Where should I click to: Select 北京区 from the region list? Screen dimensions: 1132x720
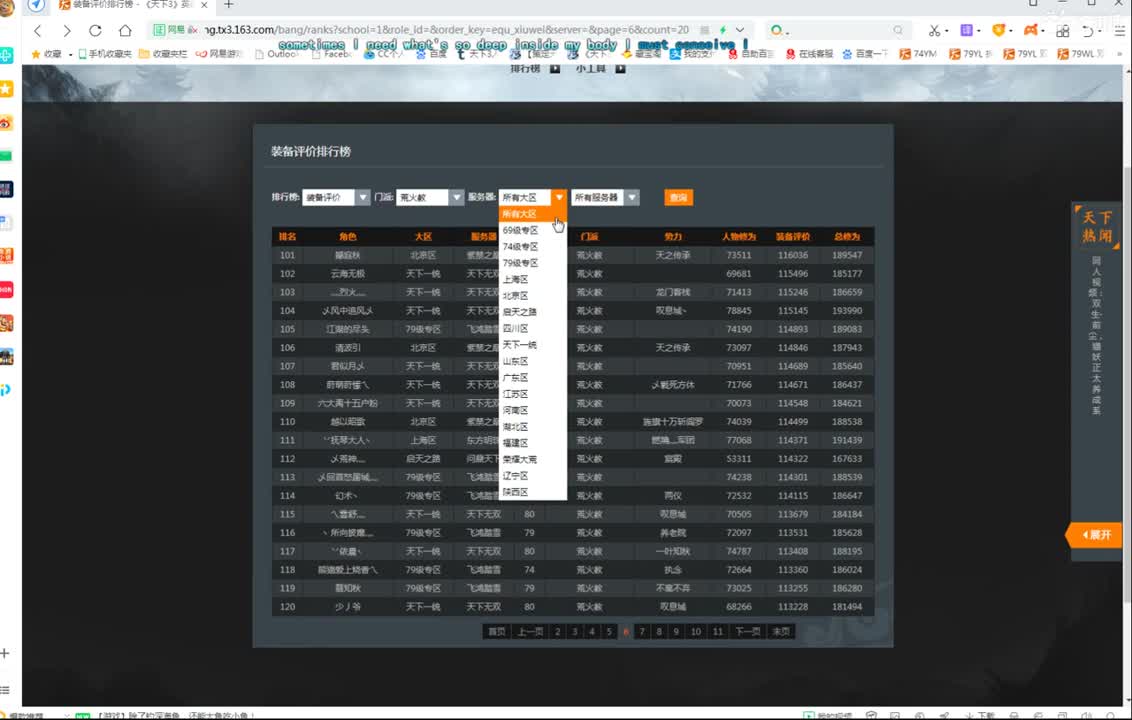click(515, 296)
